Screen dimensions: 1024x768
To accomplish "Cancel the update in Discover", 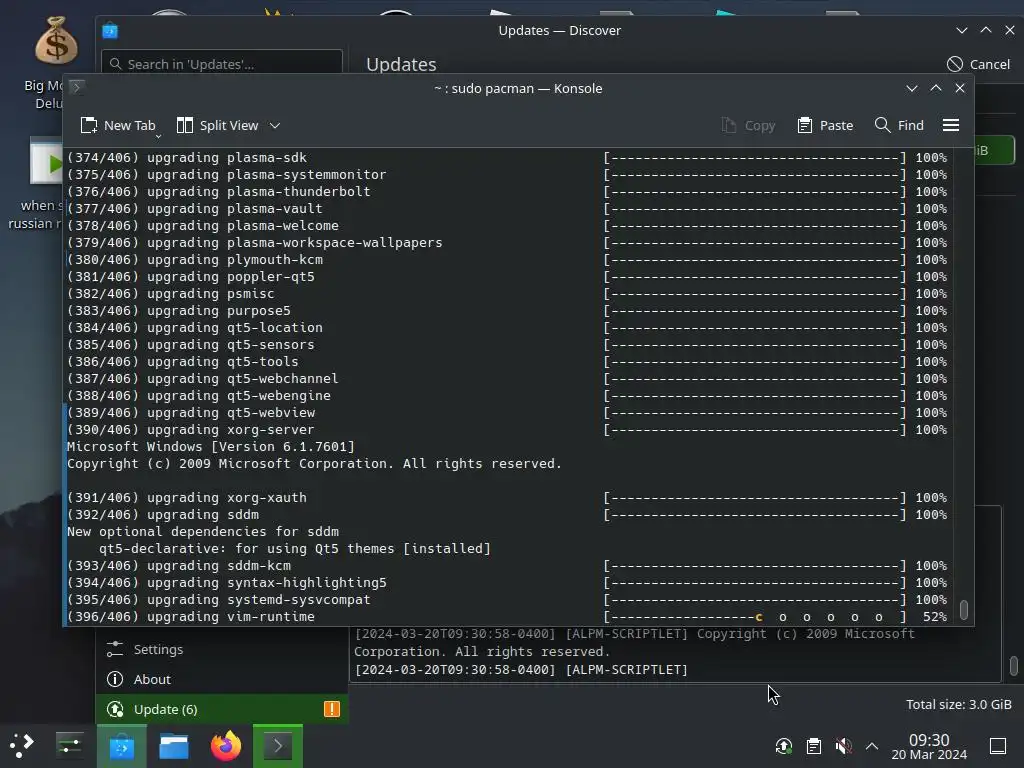I will pos(978,64).
